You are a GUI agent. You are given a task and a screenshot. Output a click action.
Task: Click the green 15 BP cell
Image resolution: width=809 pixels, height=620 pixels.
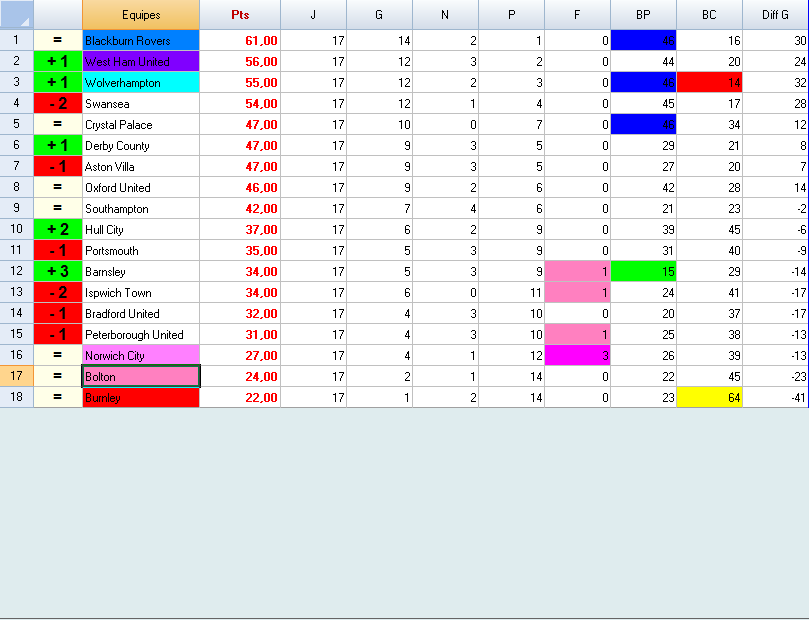click(643, 271)
